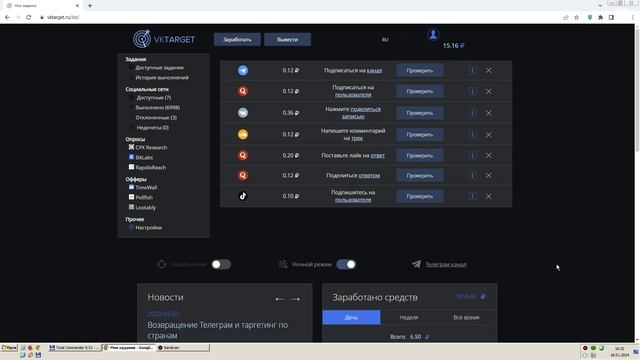Open the RU language selector
640x360 pixels.
click(385, 40)
